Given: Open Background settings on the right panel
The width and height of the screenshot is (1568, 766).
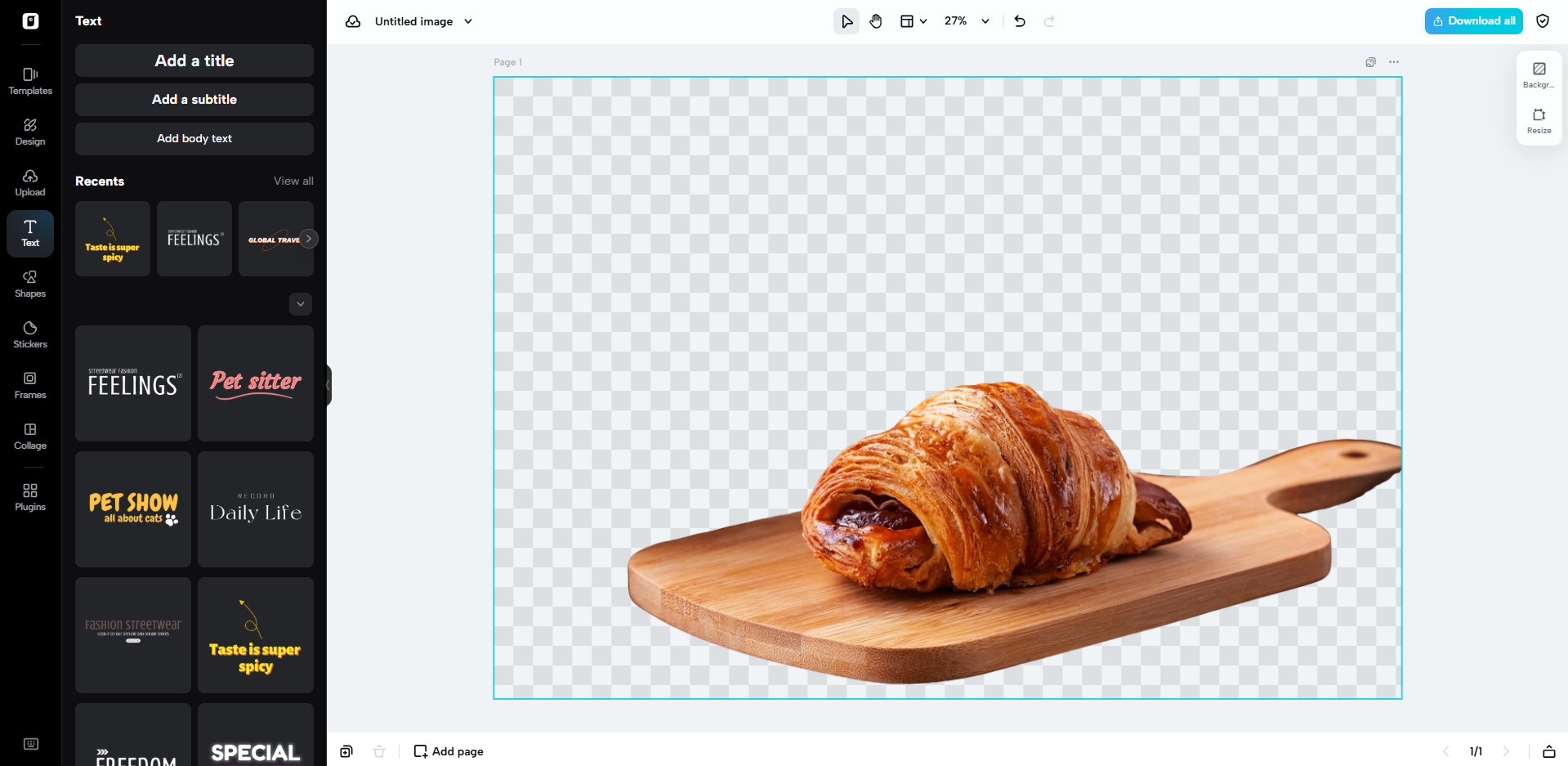Looking at the screenshot, I should [1539, 74].
